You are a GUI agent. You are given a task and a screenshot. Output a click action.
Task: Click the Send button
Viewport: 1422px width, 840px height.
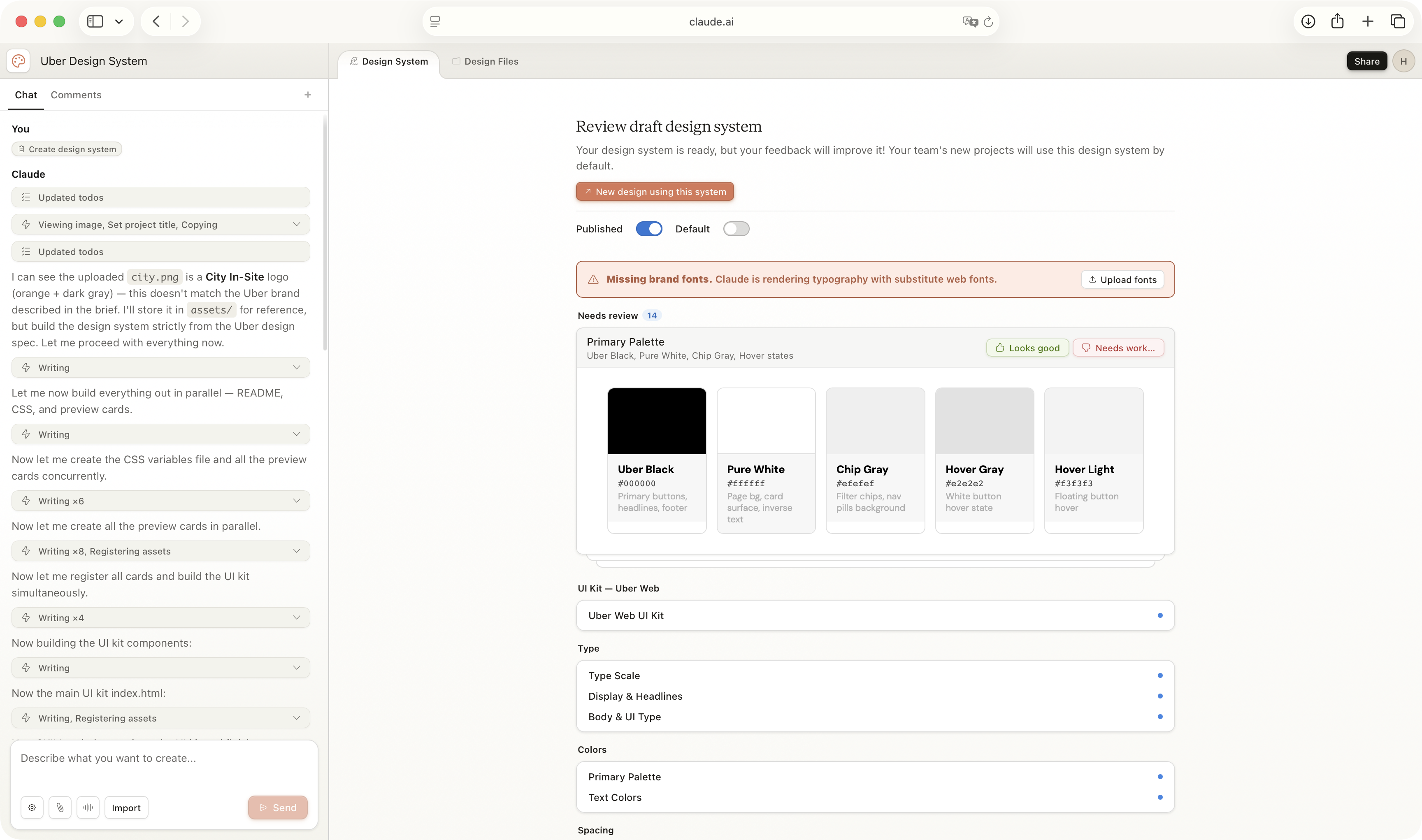pyautogui.click(x=278, y=808)
